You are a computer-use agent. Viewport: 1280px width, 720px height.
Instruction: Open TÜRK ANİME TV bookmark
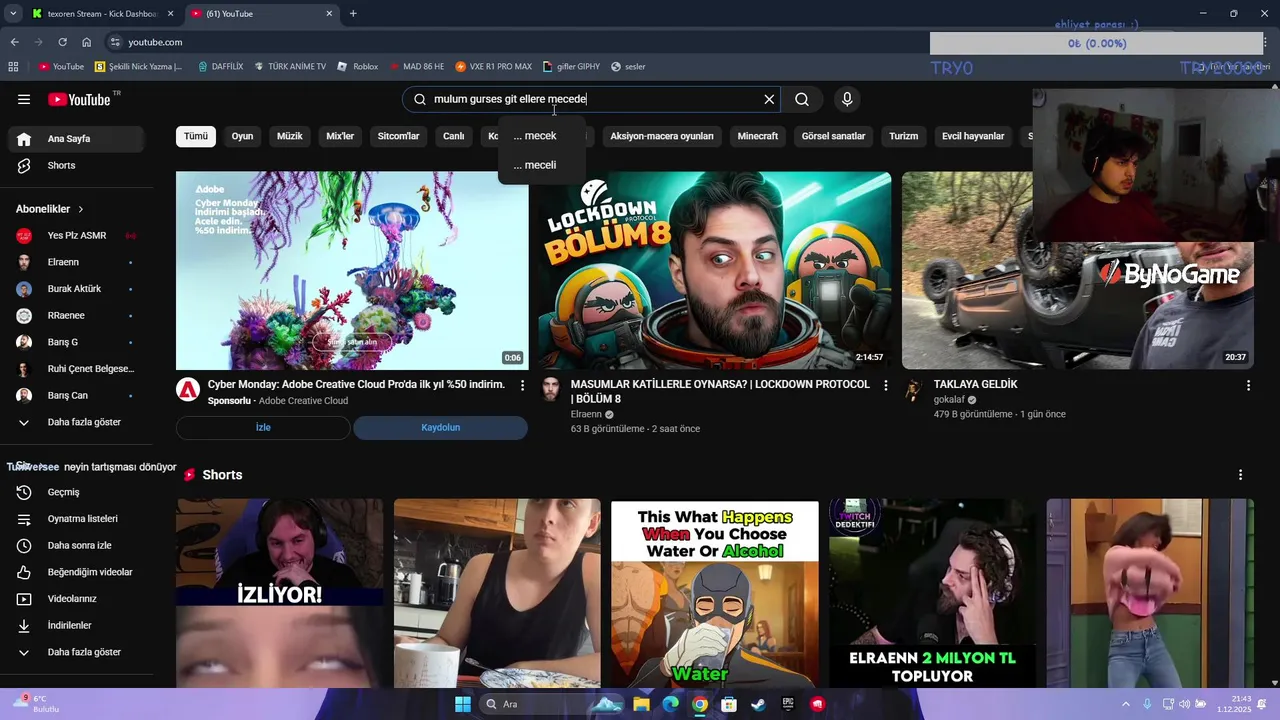[x=290, y=67]
